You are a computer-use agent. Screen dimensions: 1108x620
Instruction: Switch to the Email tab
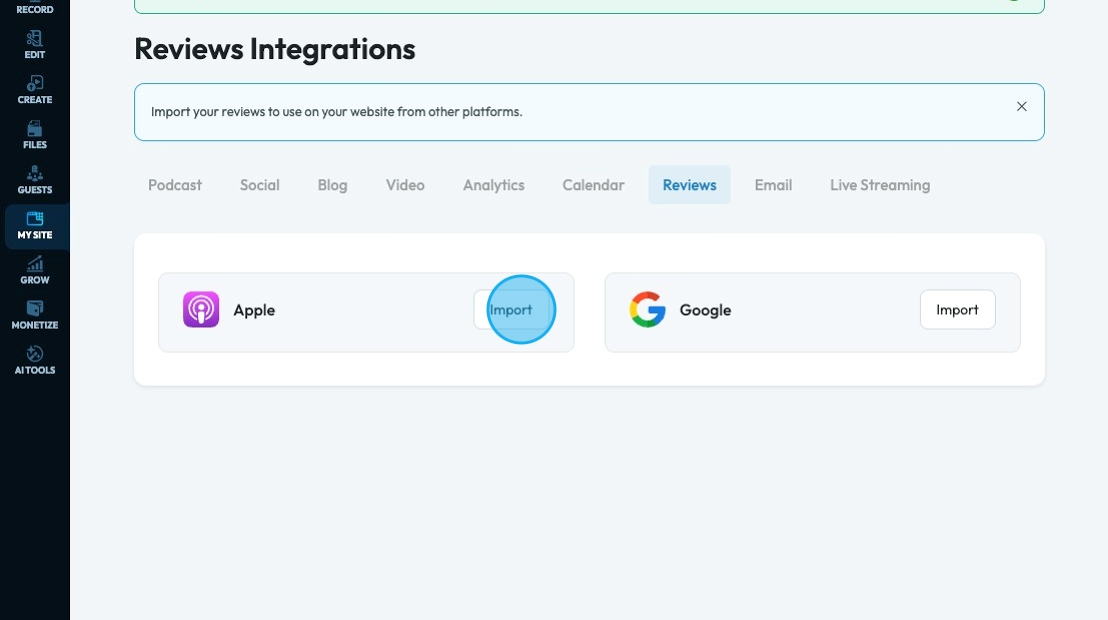(x=773, y=185)
